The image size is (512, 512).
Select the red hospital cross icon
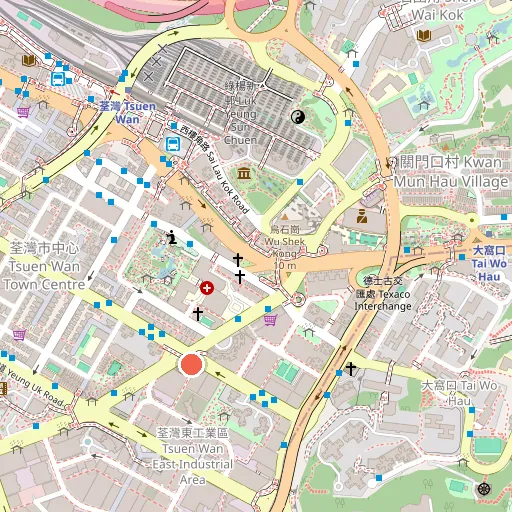207,288
